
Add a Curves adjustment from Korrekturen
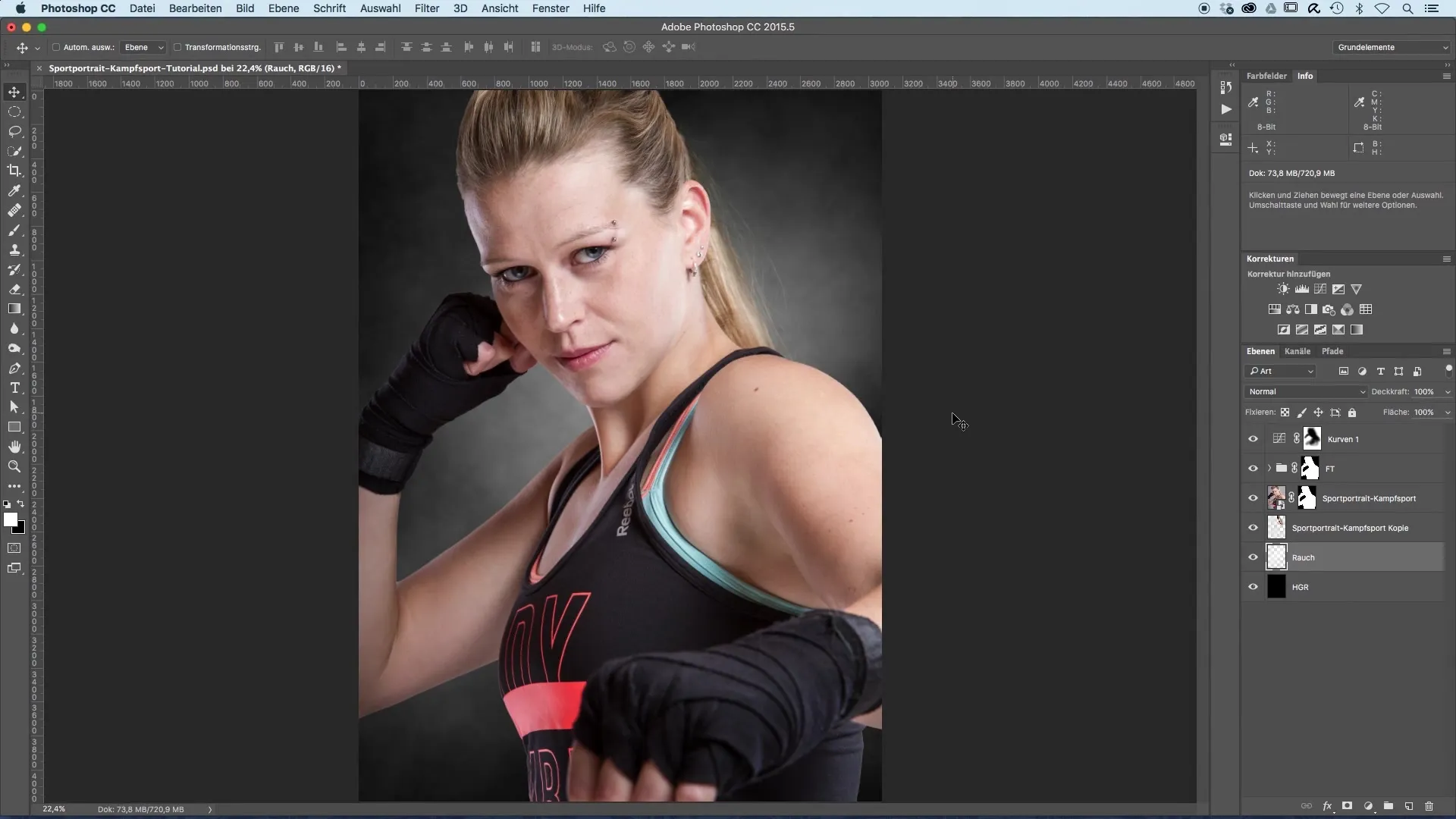[1320, 289]
